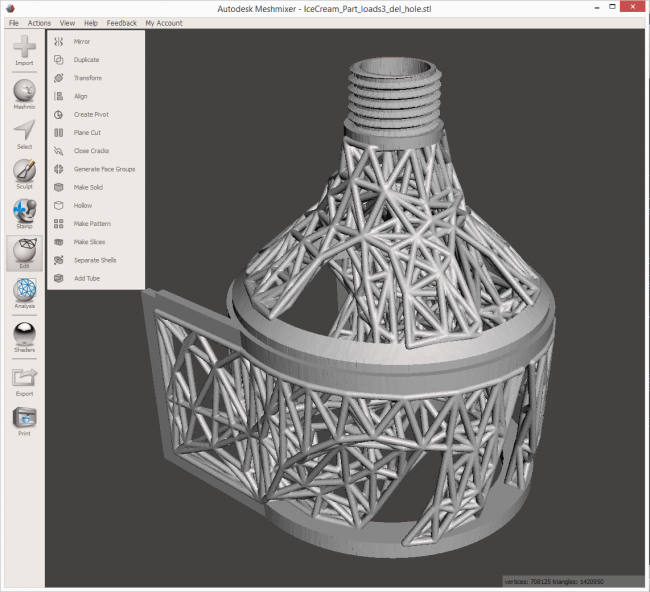Click the window title bar text
Viewport: 650px width, 592px height.
tap(324, 9)
